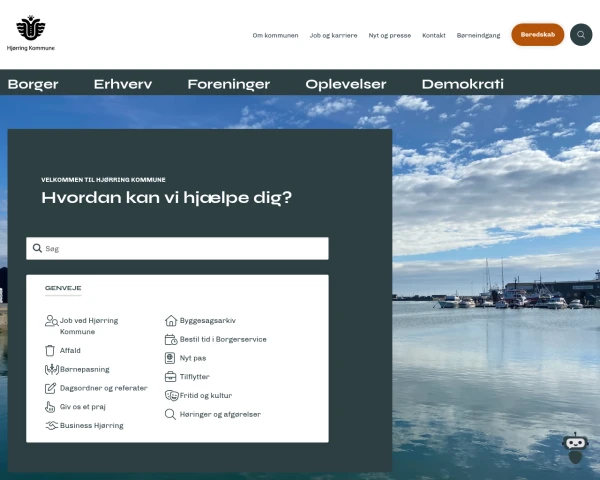Open the Byggesagsarkiv shortcut link

(x=208, y=320)
